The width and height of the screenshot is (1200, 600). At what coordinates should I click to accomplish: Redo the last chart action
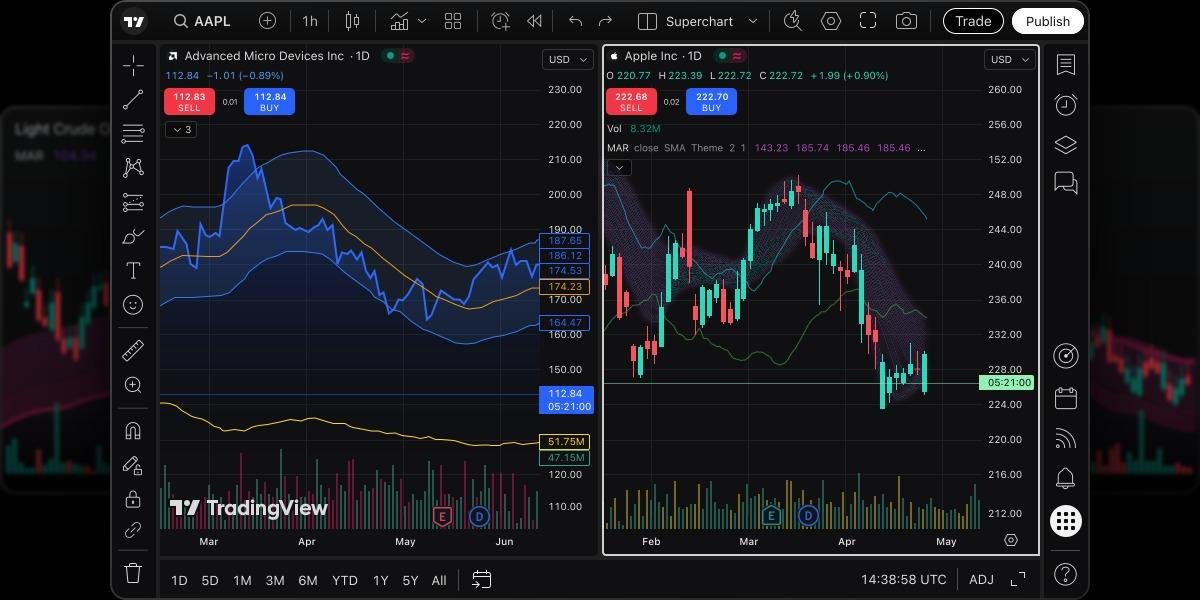[605, 21]
